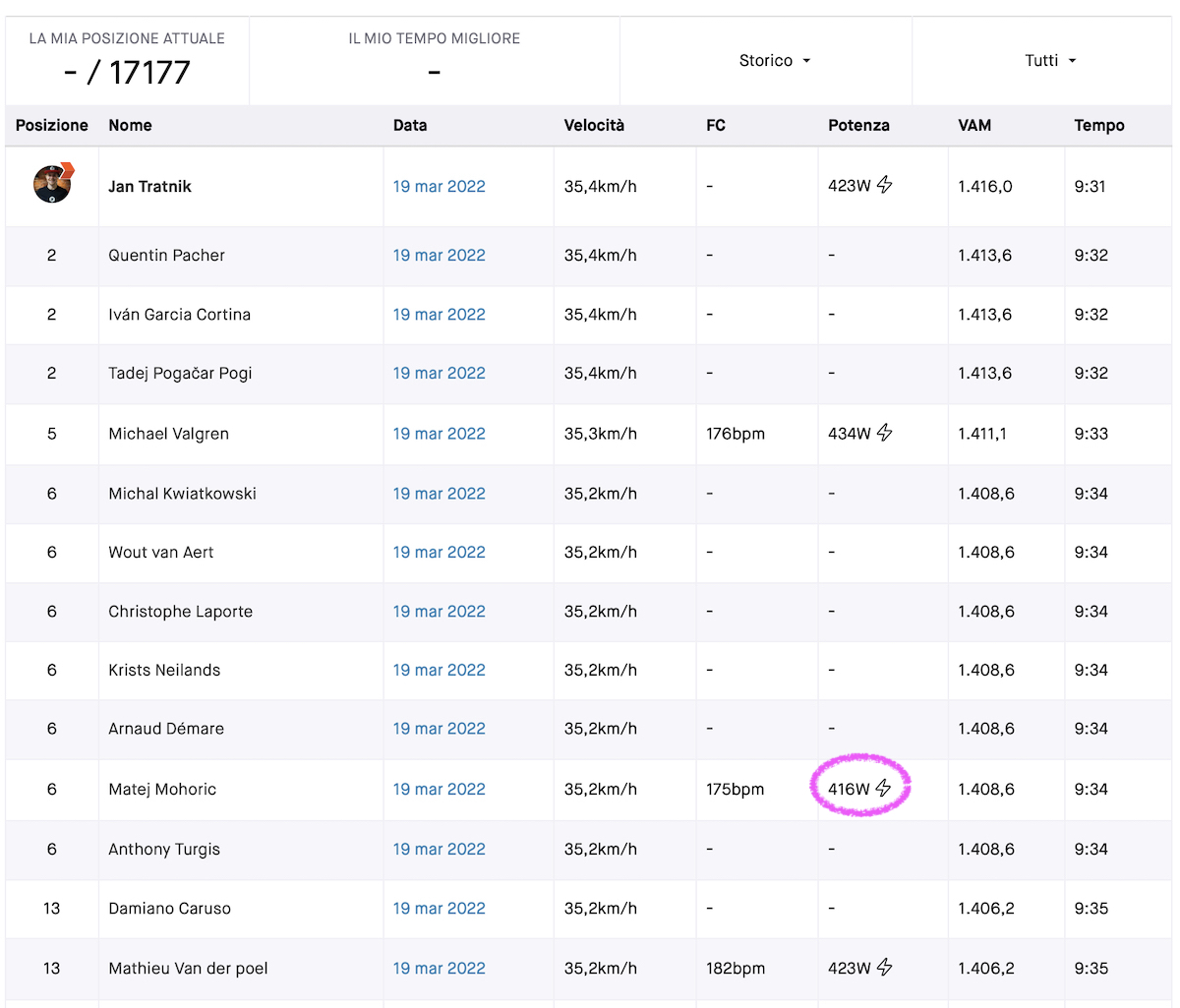Viewport: 1180px width, 1008px height.
Task: Click the Posizione column header
Action: [52, 126]
